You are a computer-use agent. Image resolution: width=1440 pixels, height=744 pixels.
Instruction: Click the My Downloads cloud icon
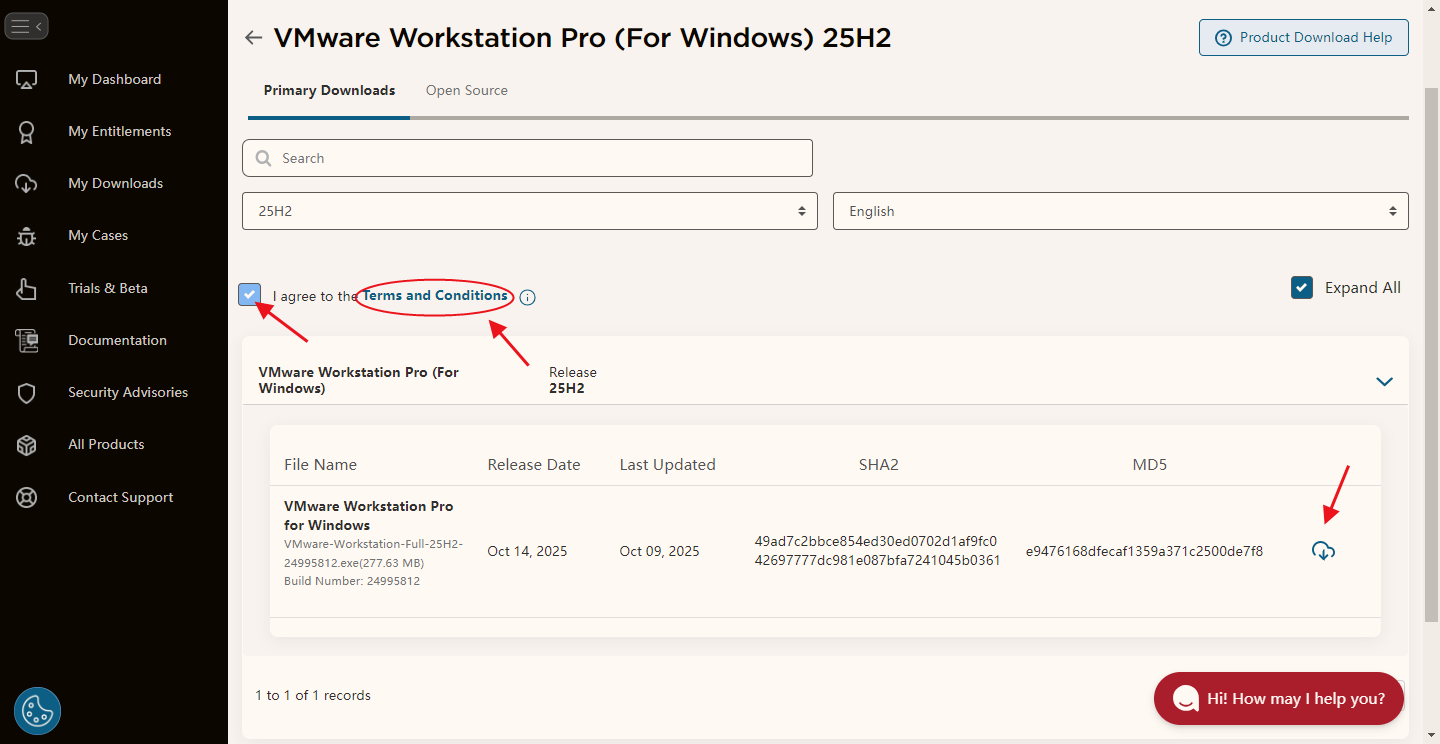[27, 184]
